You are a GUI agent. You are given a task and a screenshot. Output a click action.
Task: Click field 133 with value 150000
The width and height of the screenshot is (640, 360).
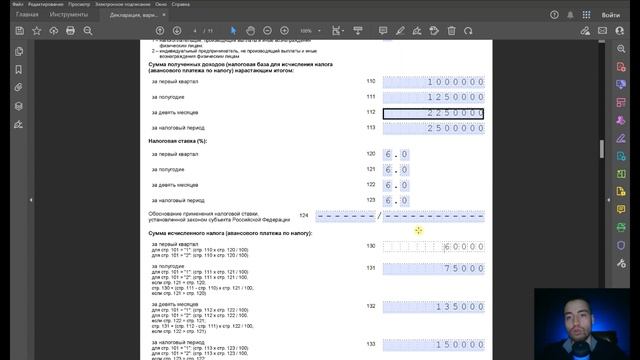click(433, 344)
